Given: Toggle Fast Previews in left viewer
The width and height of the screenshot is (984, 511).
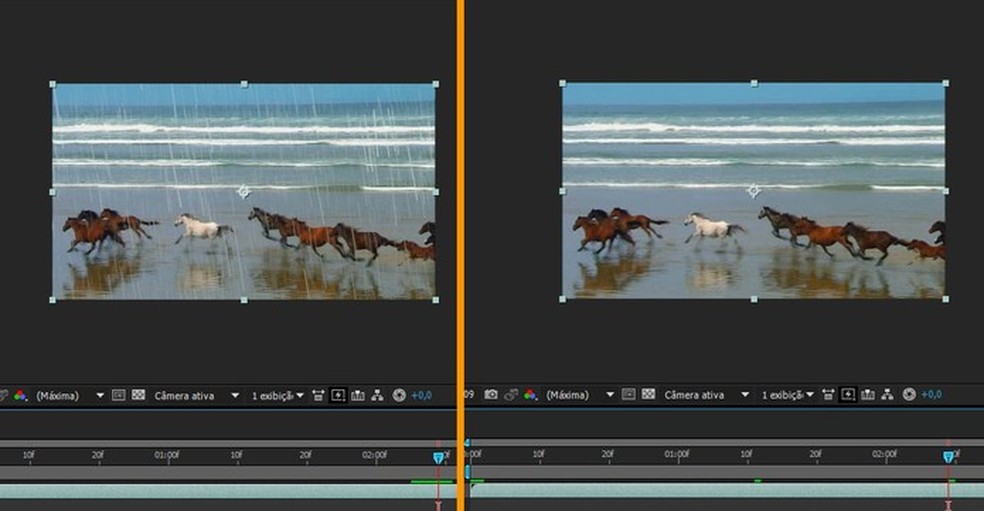Looking at the screenshot, I should click(x=338, y=395).
